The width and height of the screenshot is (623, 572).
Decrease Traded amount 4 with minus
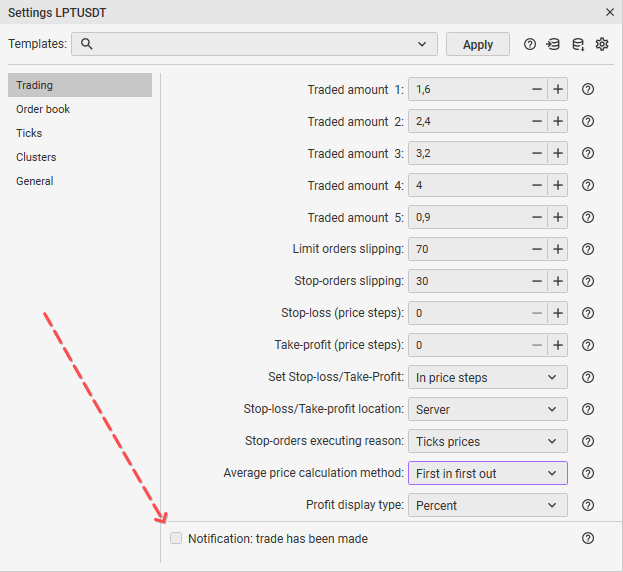pos(537,185)
